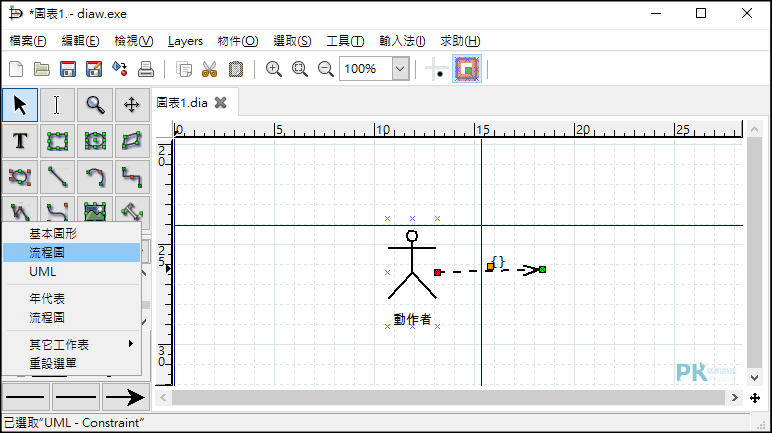Select the Line tool
The height and width of the screenshot is (433, 772).
point(57,177)
